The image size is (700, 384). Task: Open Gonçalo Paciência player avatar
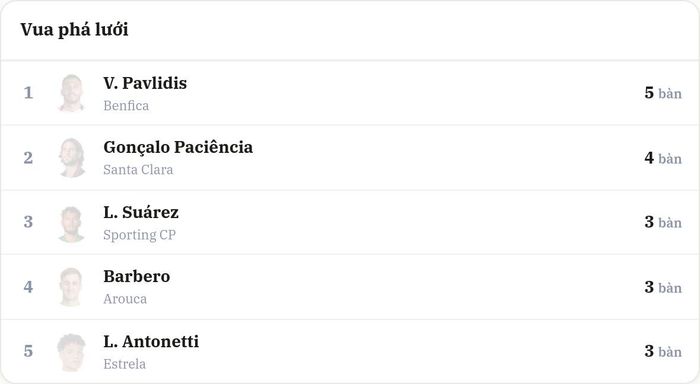[x=71, y=158]
